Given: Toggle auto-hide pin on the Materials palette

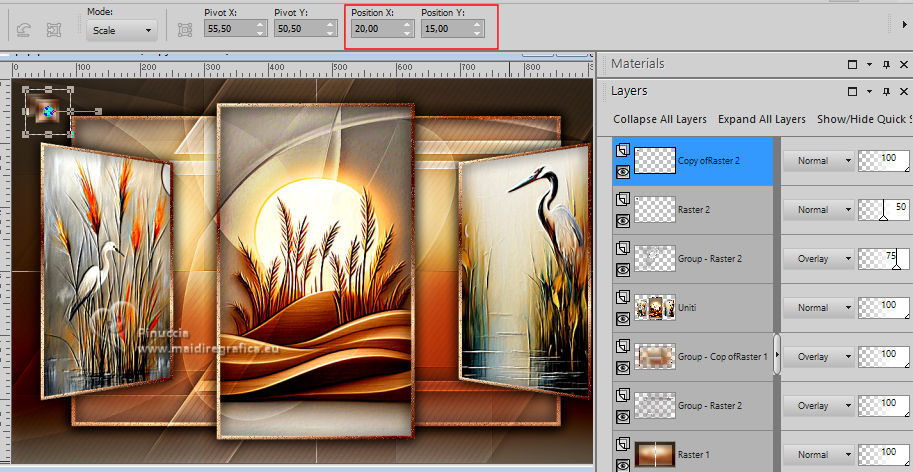Looking at the screenshot, I should tap(886, 65).
